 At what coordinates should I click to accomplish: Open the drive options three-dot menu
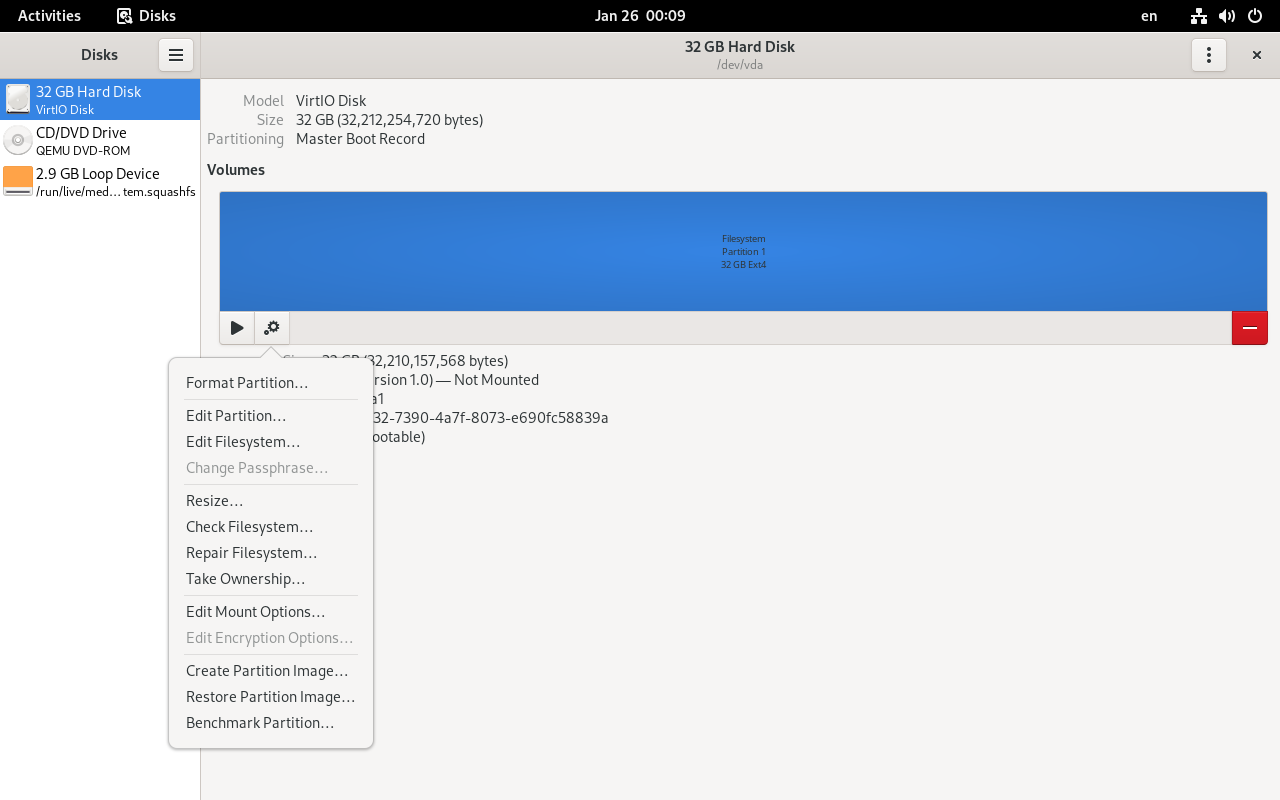1208,55
